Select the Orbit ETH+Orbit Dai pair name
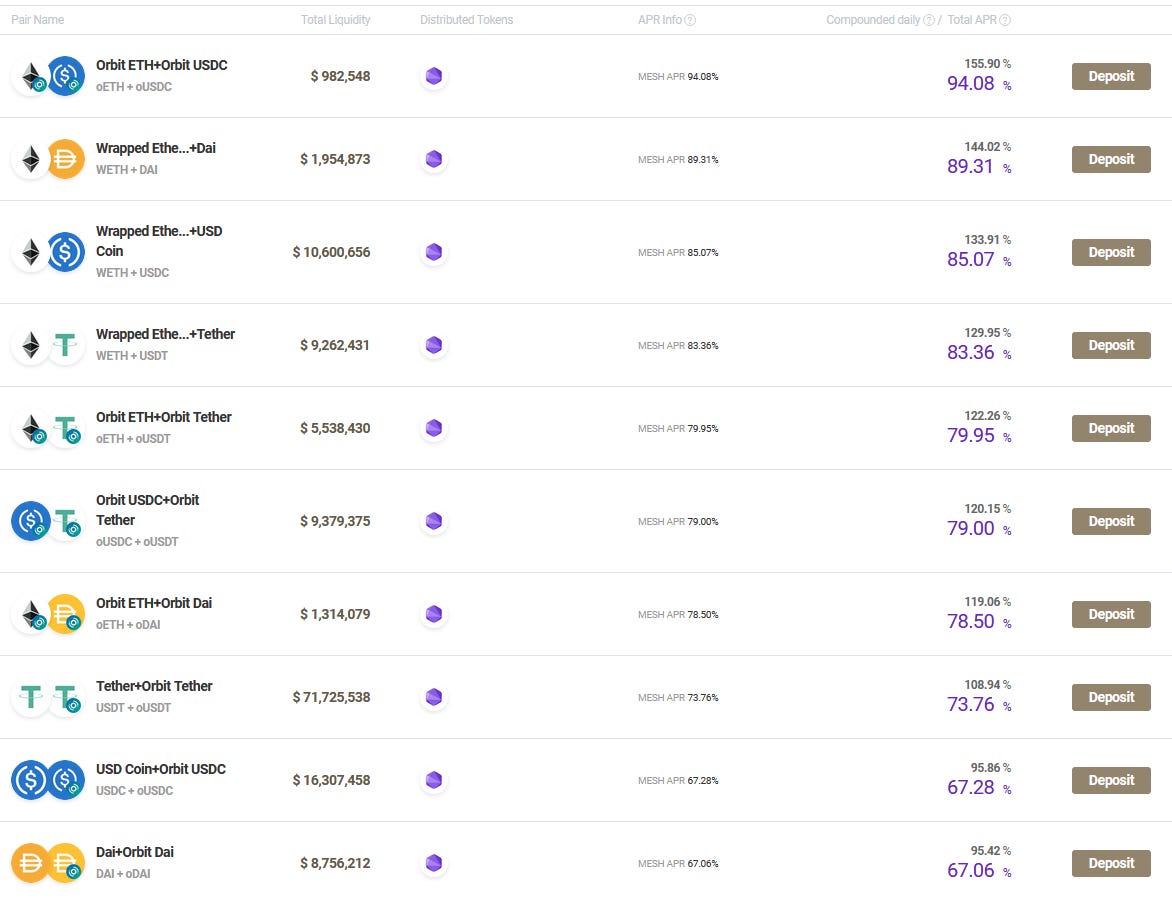1172x899 pixels. click(154, 603)
